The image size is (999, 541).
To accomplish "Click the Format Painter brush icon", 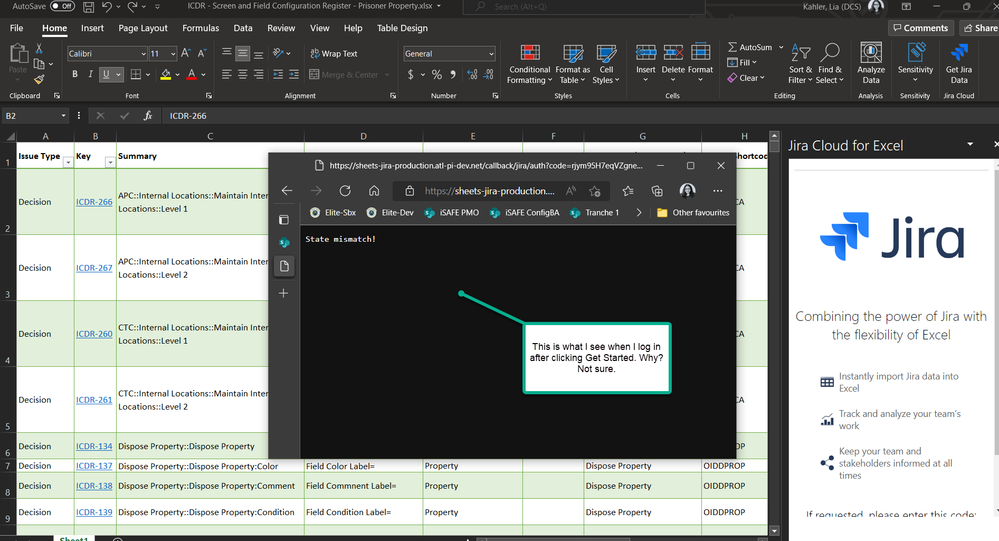I will click(x=39, y=78).
